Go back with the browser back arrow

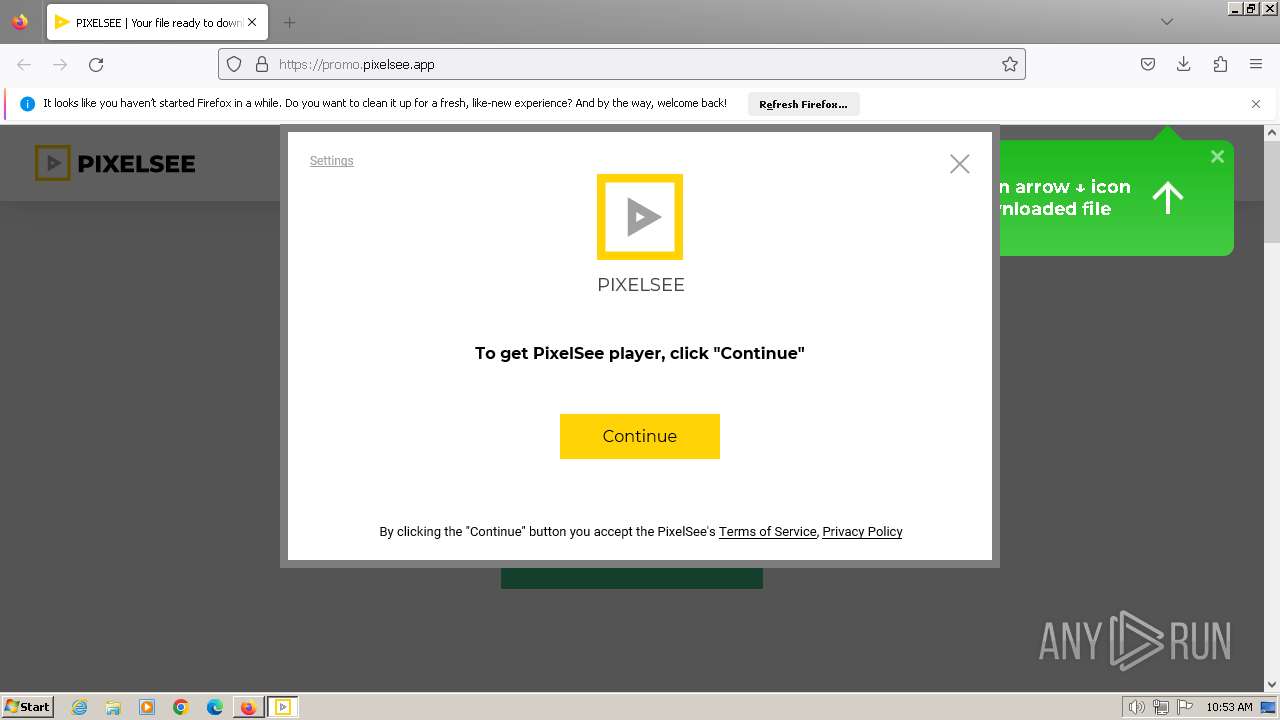[x=24, y=64]
